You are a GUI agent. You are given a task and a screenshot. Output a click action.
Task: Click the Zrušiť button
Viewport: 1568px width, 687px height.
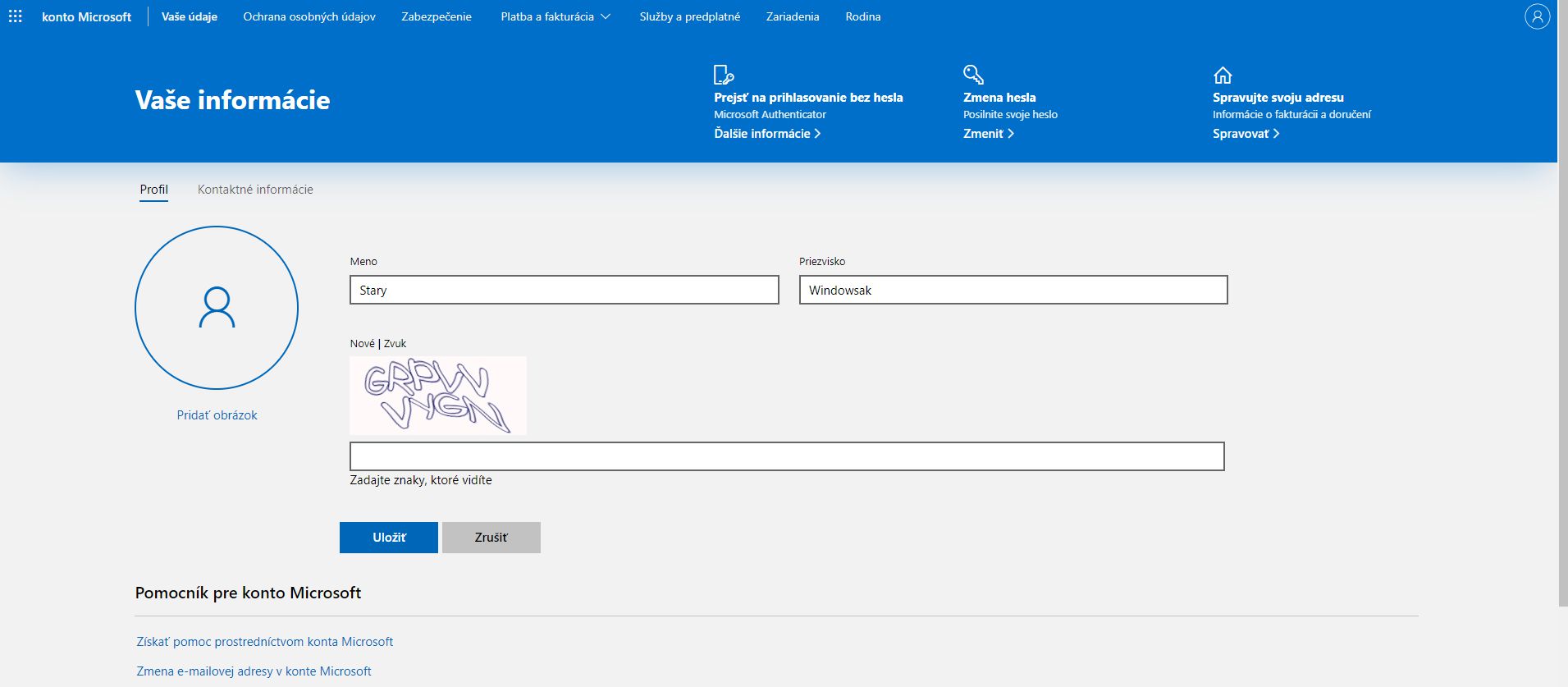pyautogui.click(x=491, y=538)
